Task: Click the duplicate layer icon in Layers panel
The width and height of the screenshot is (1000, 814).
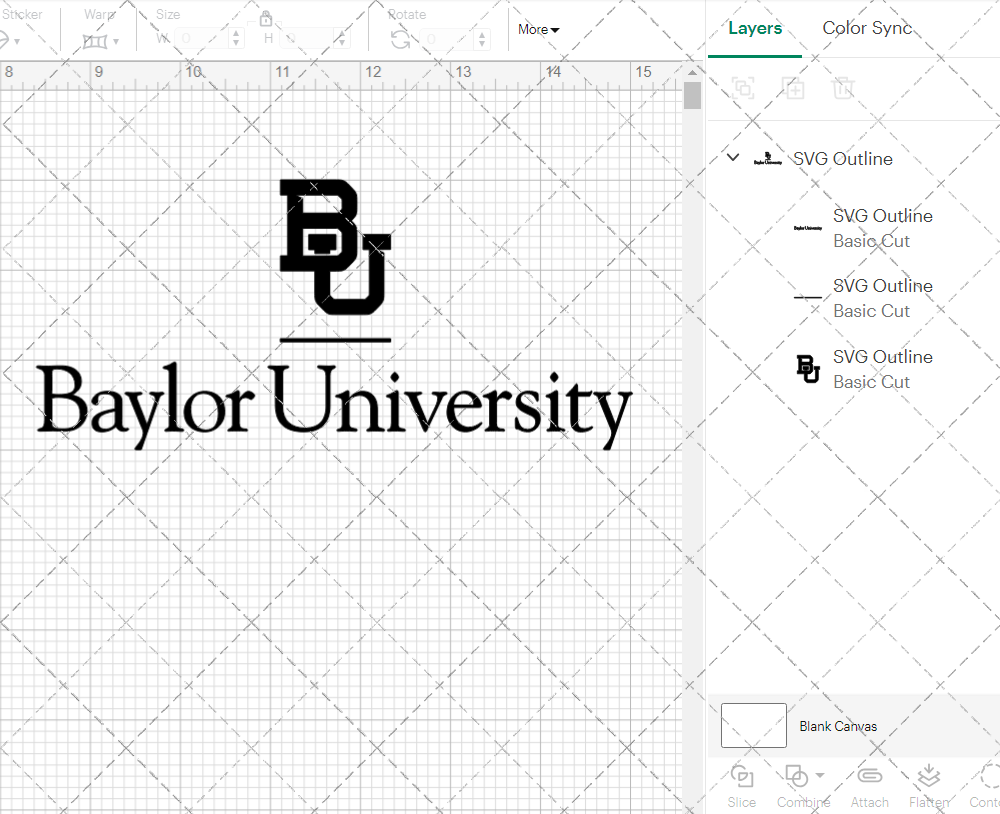Action: 794,88
